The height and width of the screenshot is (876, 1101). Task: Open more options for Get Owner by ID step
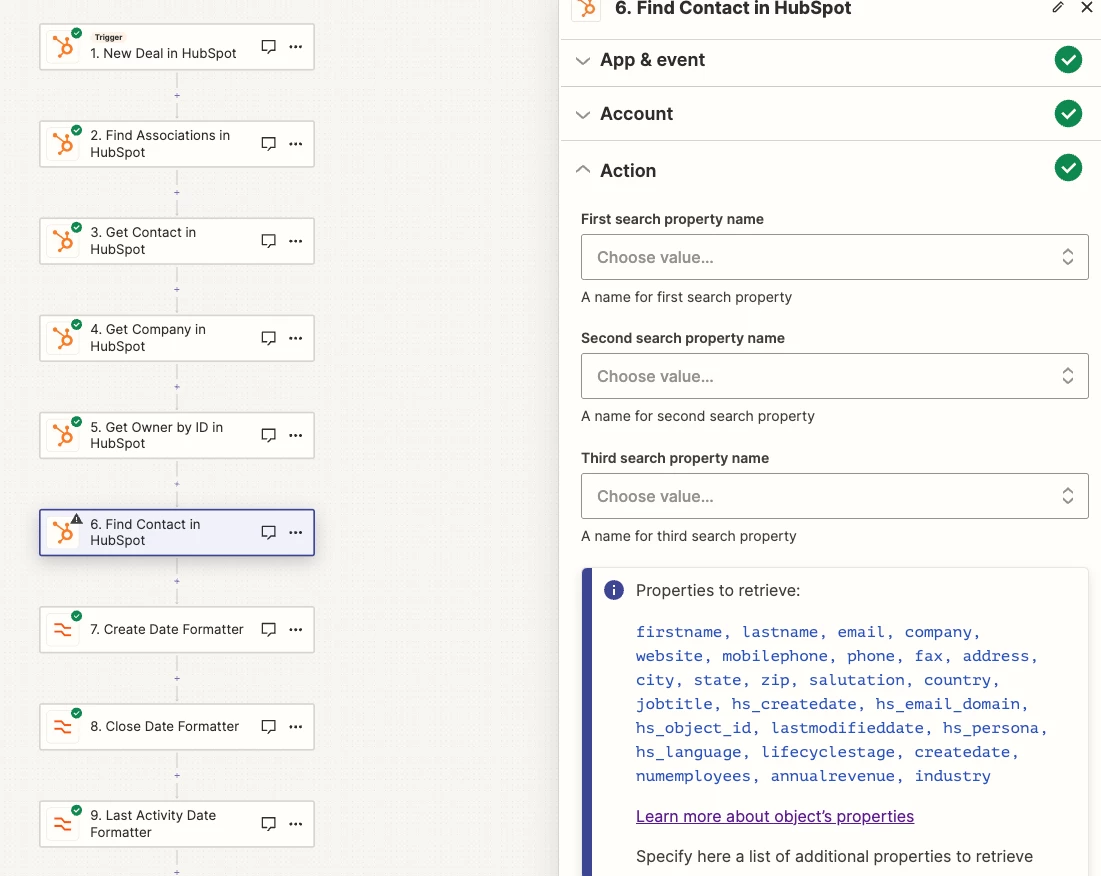296,435
